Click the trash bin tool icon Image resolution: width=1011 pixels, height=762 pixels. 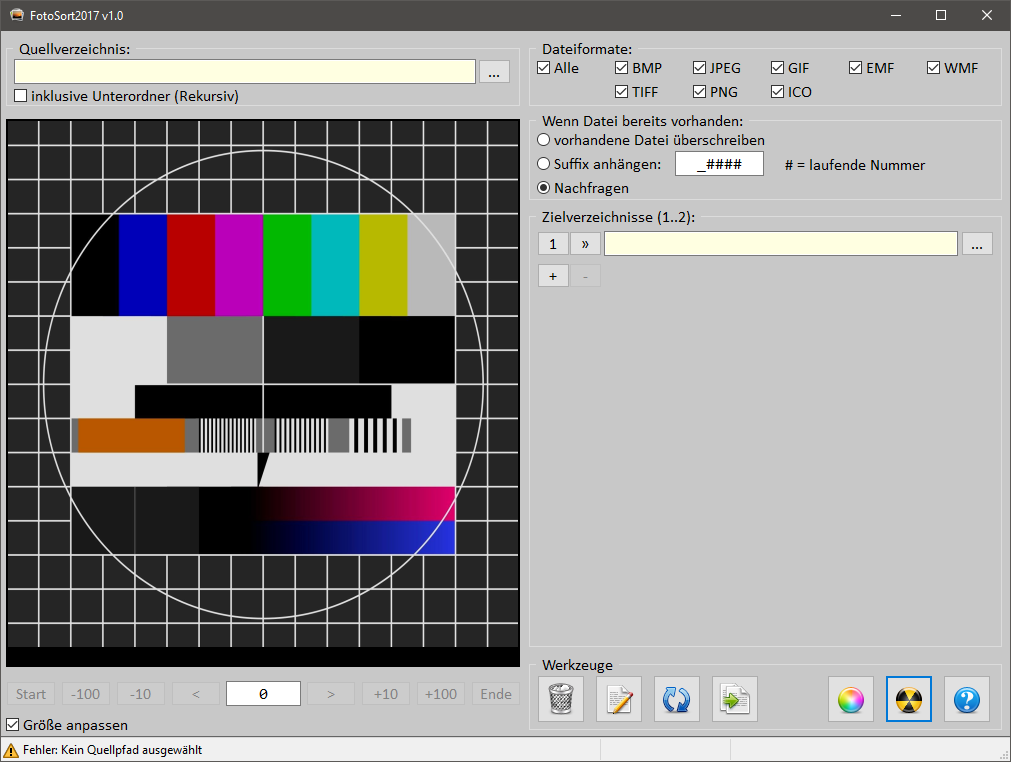click(x=561, y=699)
